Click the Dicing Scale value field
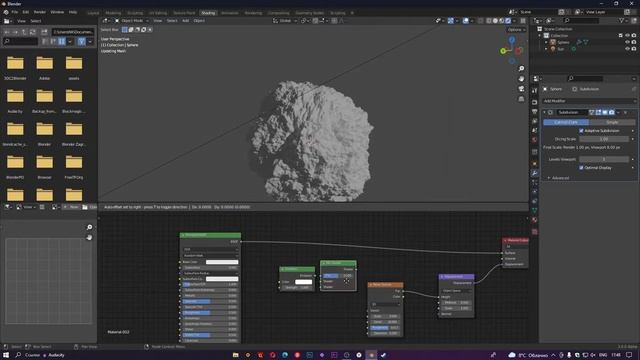This screenshot has height=360, width=640. tap(604, 139)
